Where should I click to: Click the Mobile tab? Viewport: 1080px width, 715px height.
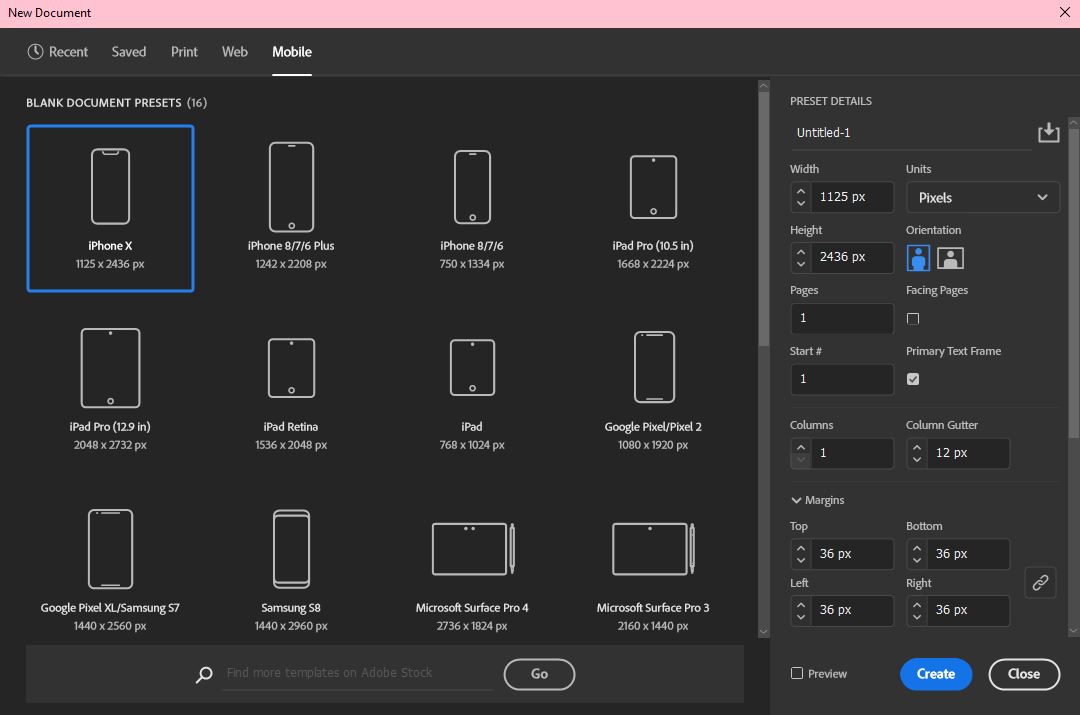coord(292,52)
